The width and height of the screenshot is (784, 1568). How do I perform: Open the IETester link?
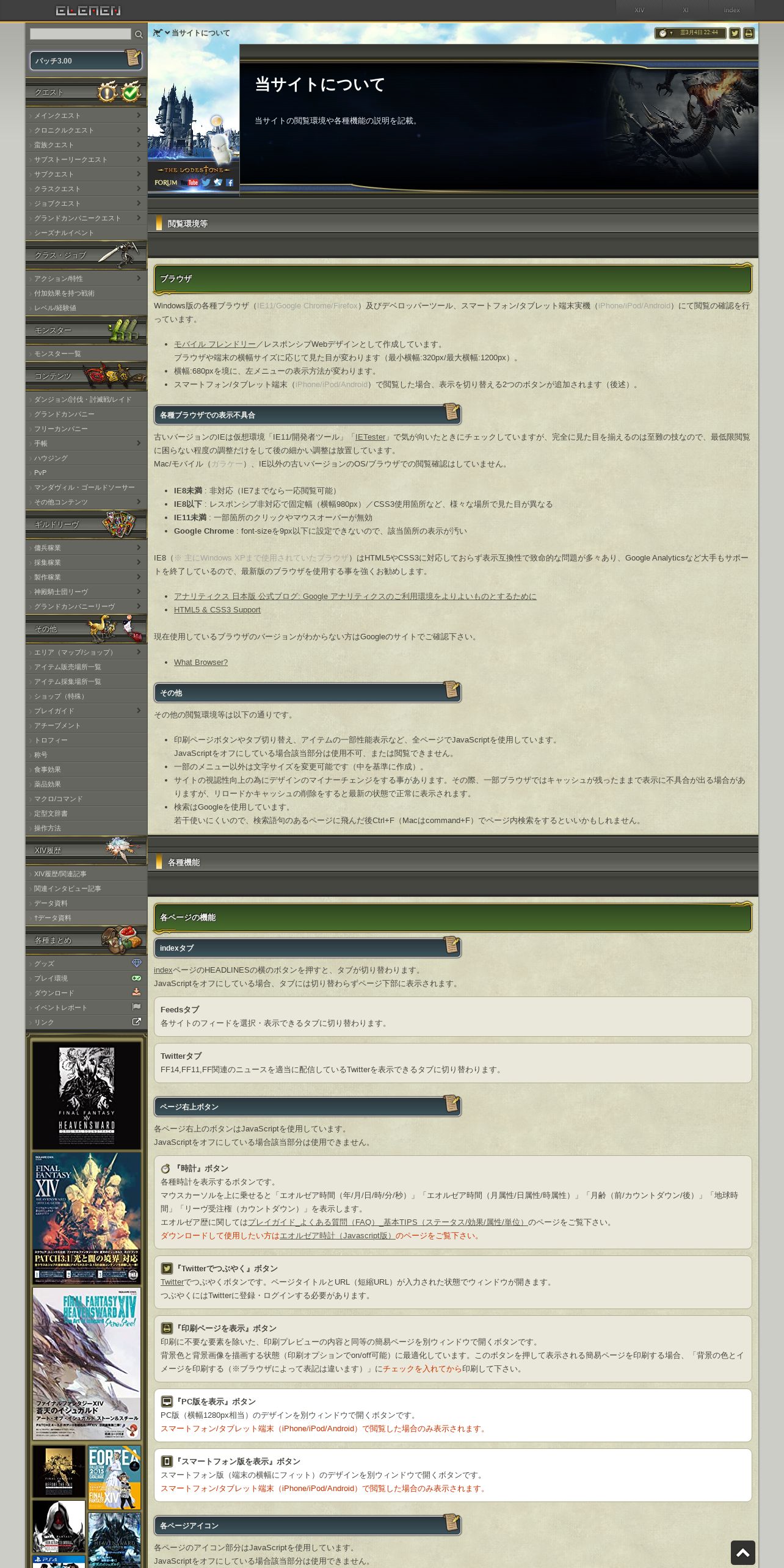371,437
